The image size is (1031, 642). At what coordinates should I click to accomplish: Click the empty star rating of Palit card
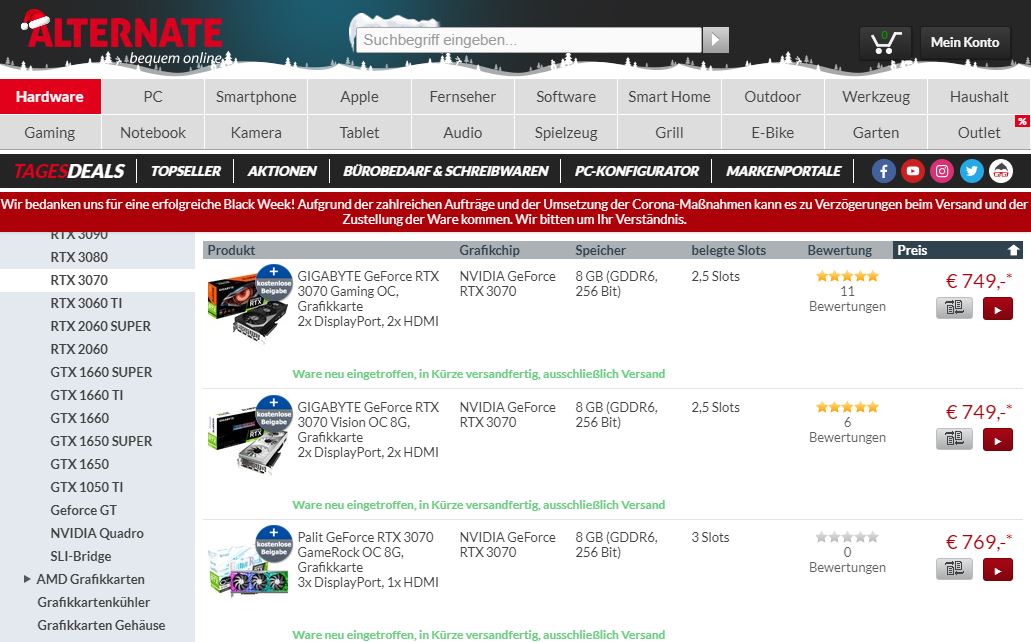click(847, 537)
